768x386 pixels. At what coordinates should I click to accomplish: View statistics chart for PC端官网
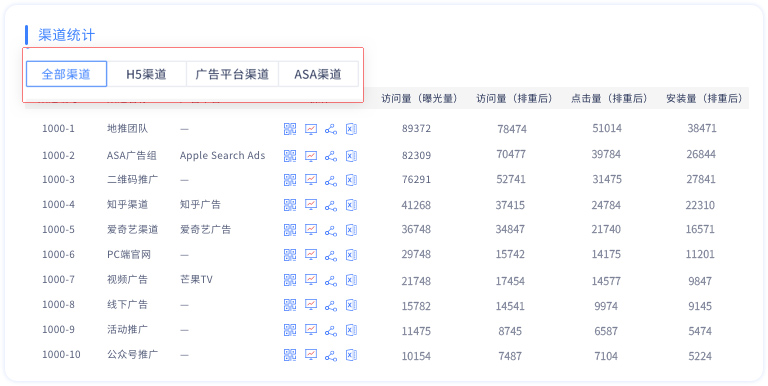point(311,255)
